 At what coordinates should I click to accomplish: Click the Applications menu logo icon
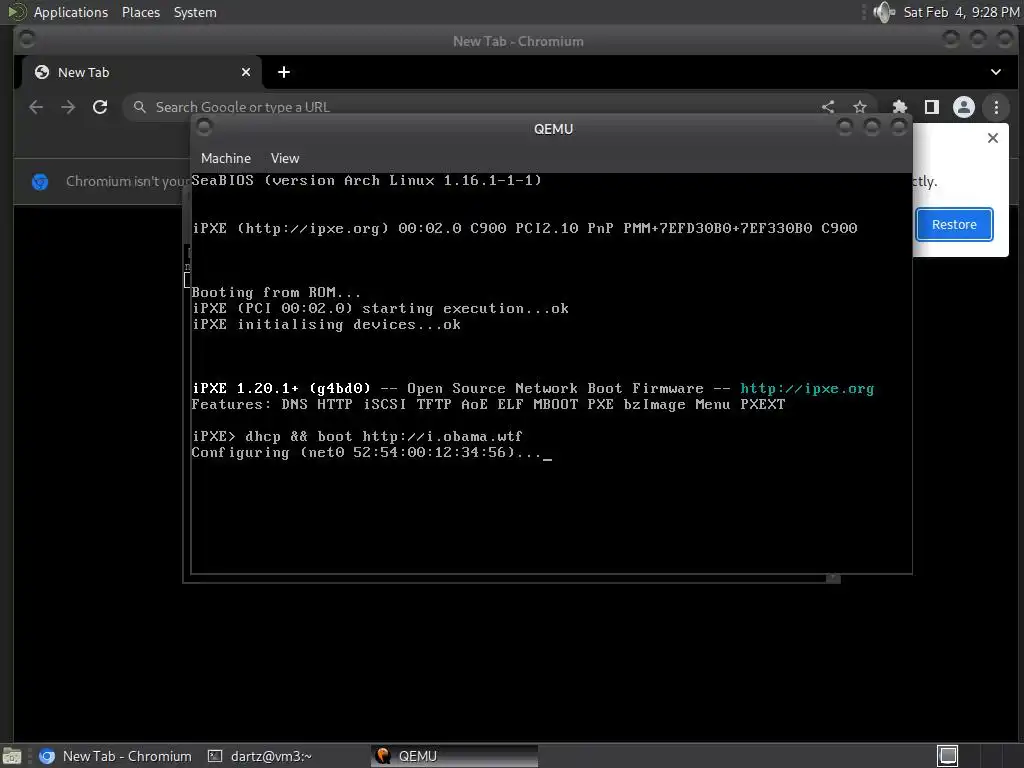[16, 12]
